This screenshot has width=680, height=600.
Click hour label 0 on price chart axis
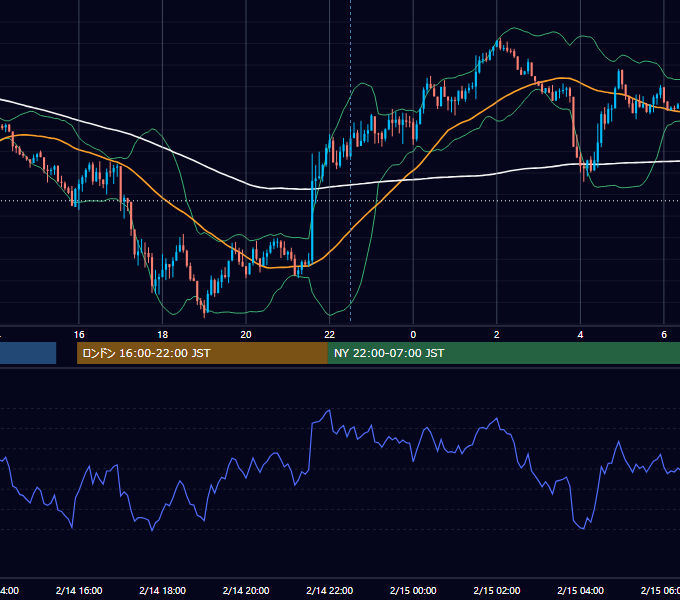(x=413, y=335)
